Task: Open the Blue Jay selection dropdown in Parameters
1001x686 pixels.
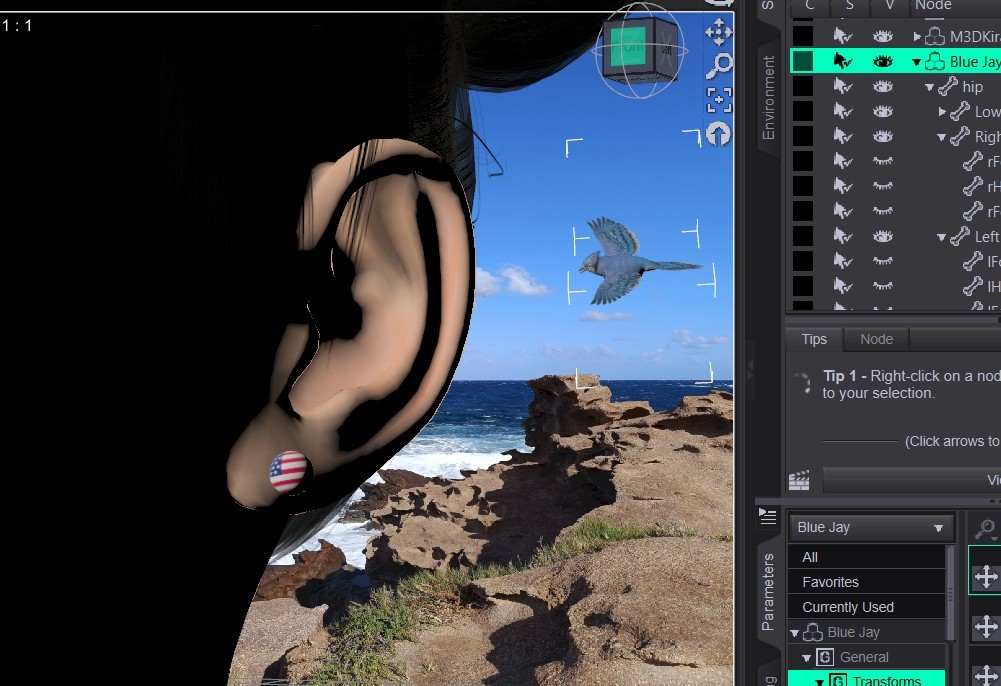Action: click(x=871, y=528)
